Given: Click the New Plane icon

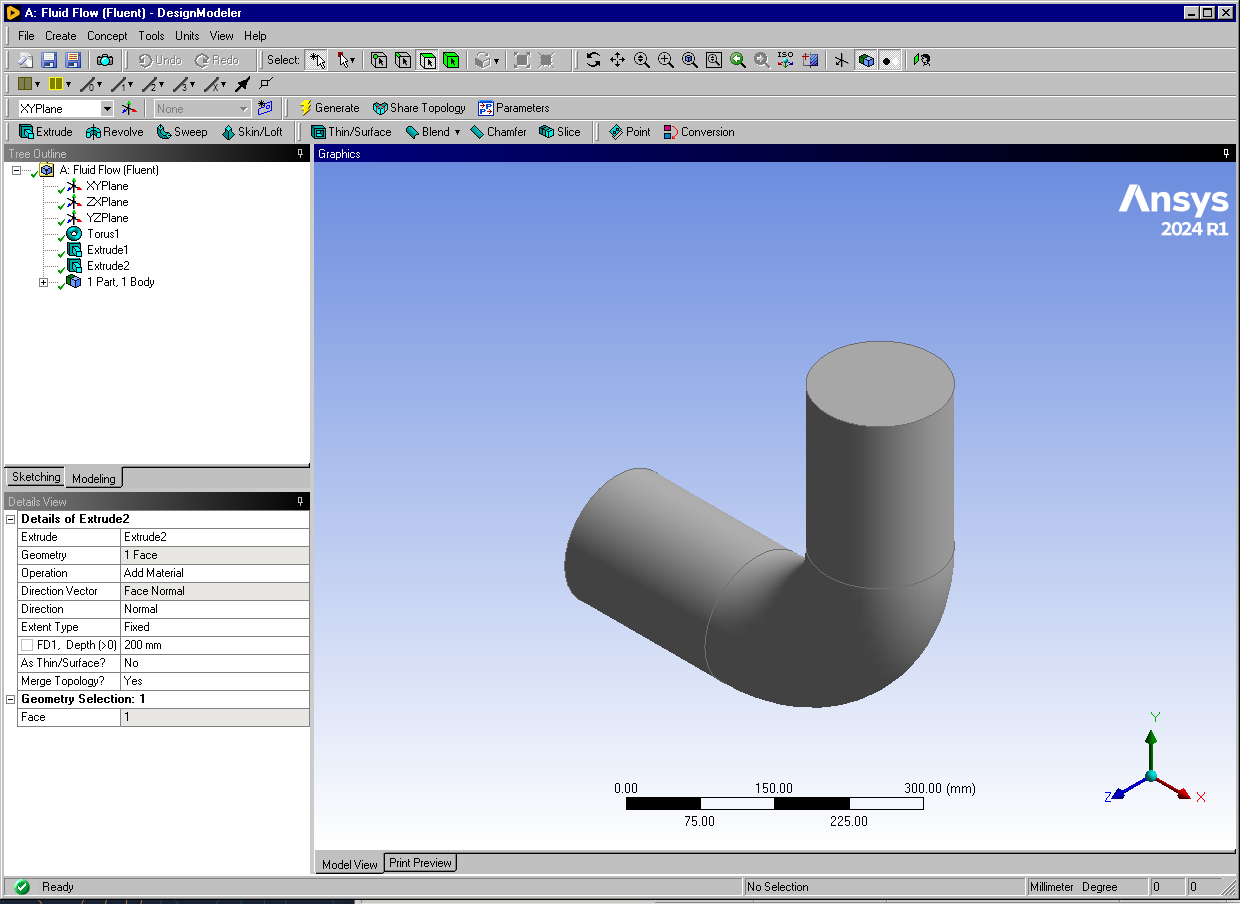Looking at the screenshot, I should 129,108.
